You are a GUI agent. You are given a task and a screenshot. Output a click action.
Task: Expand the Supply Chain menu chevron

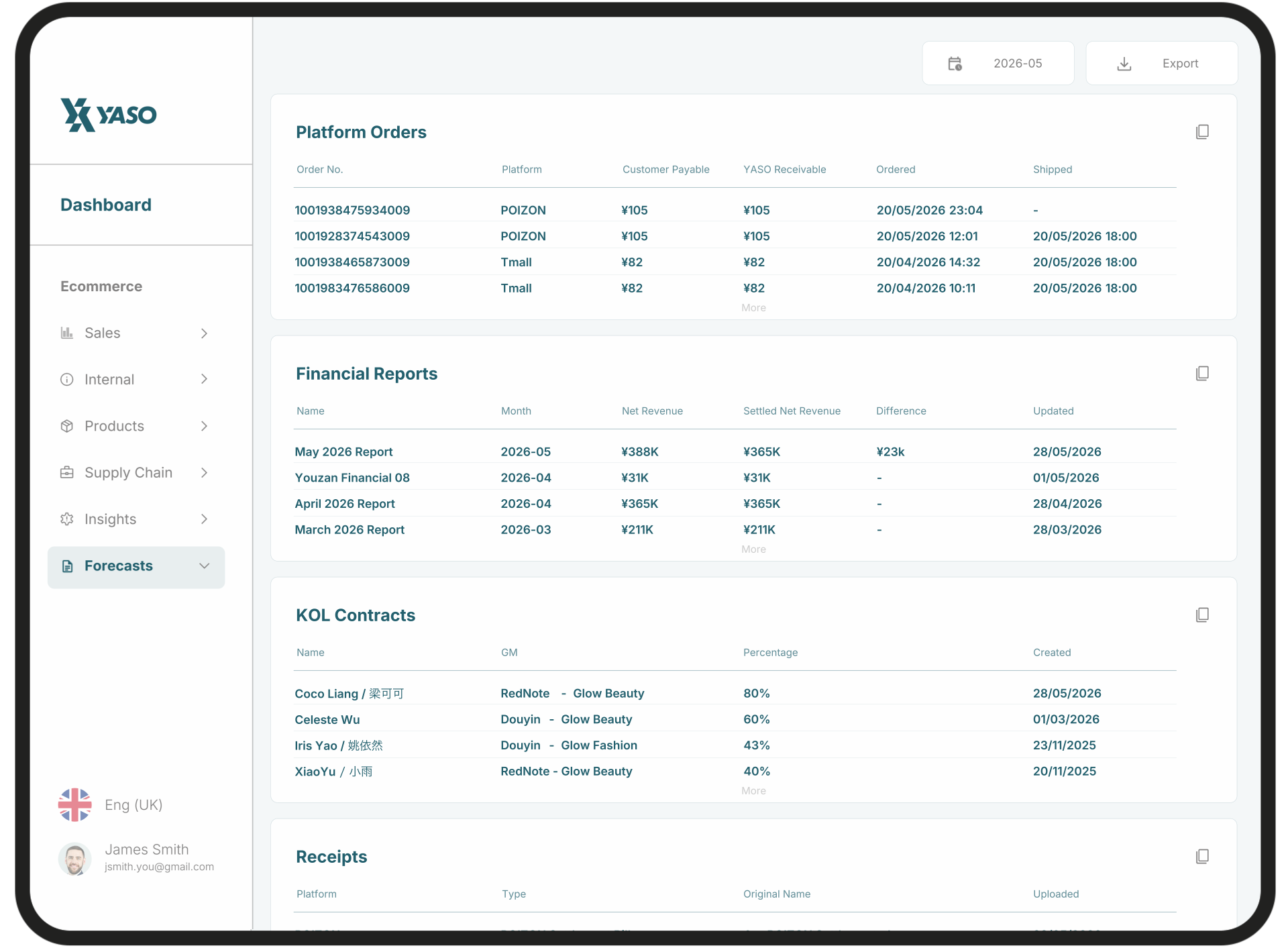[x=204, y=473]
